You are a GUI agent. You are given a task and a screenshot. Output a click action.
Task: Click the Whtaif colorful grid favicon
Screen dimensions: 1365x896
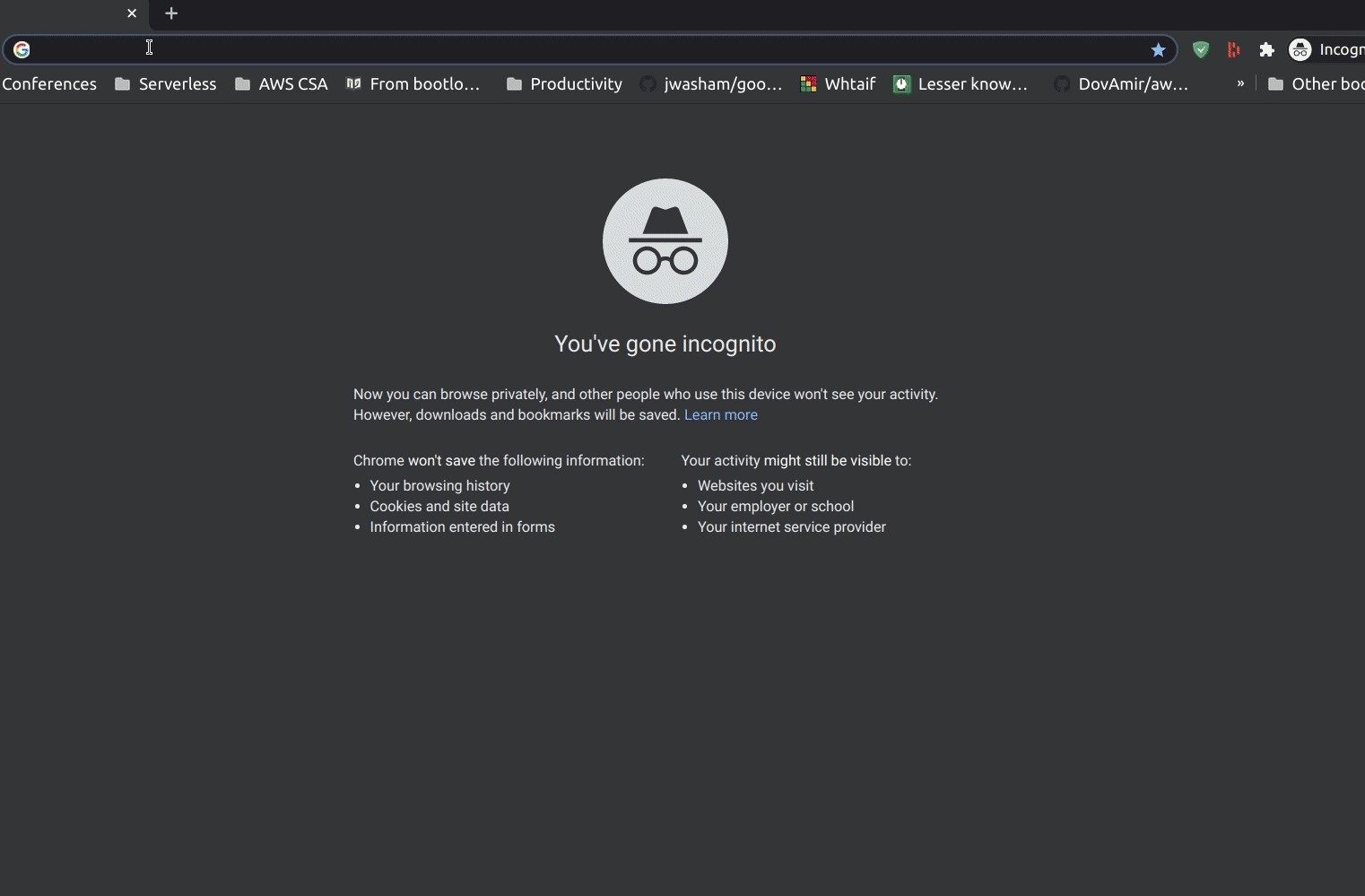(808, 84)
